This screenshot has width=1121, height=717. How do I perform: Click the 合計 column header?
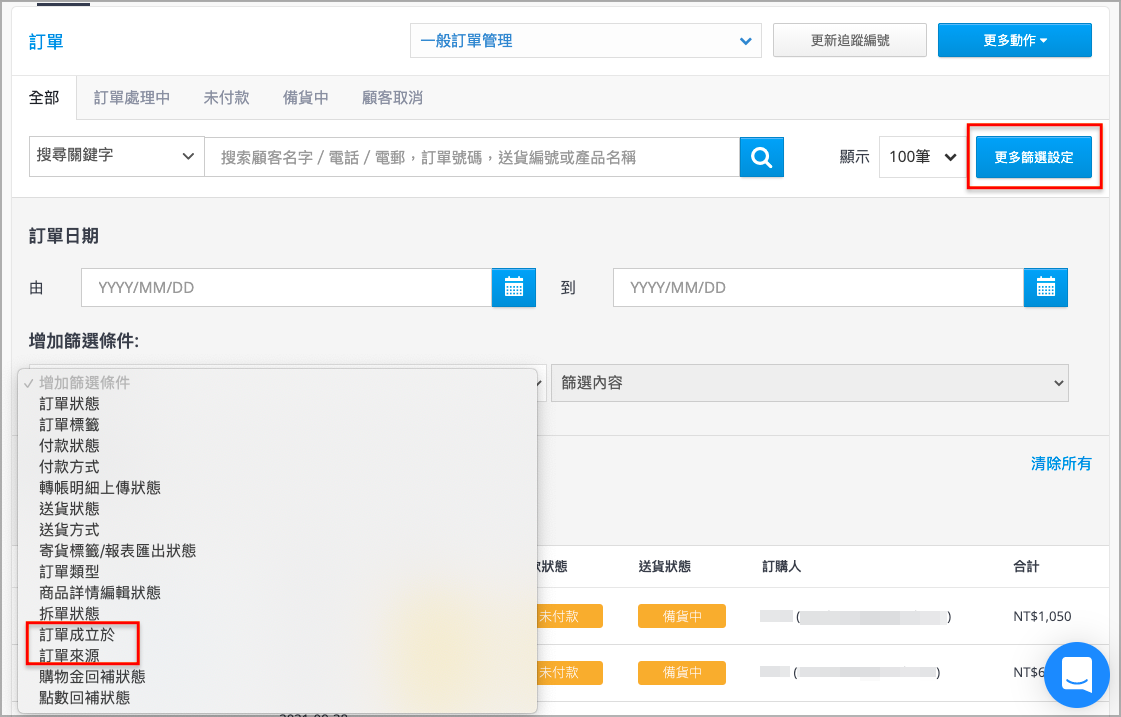[x=1026, y=567]
